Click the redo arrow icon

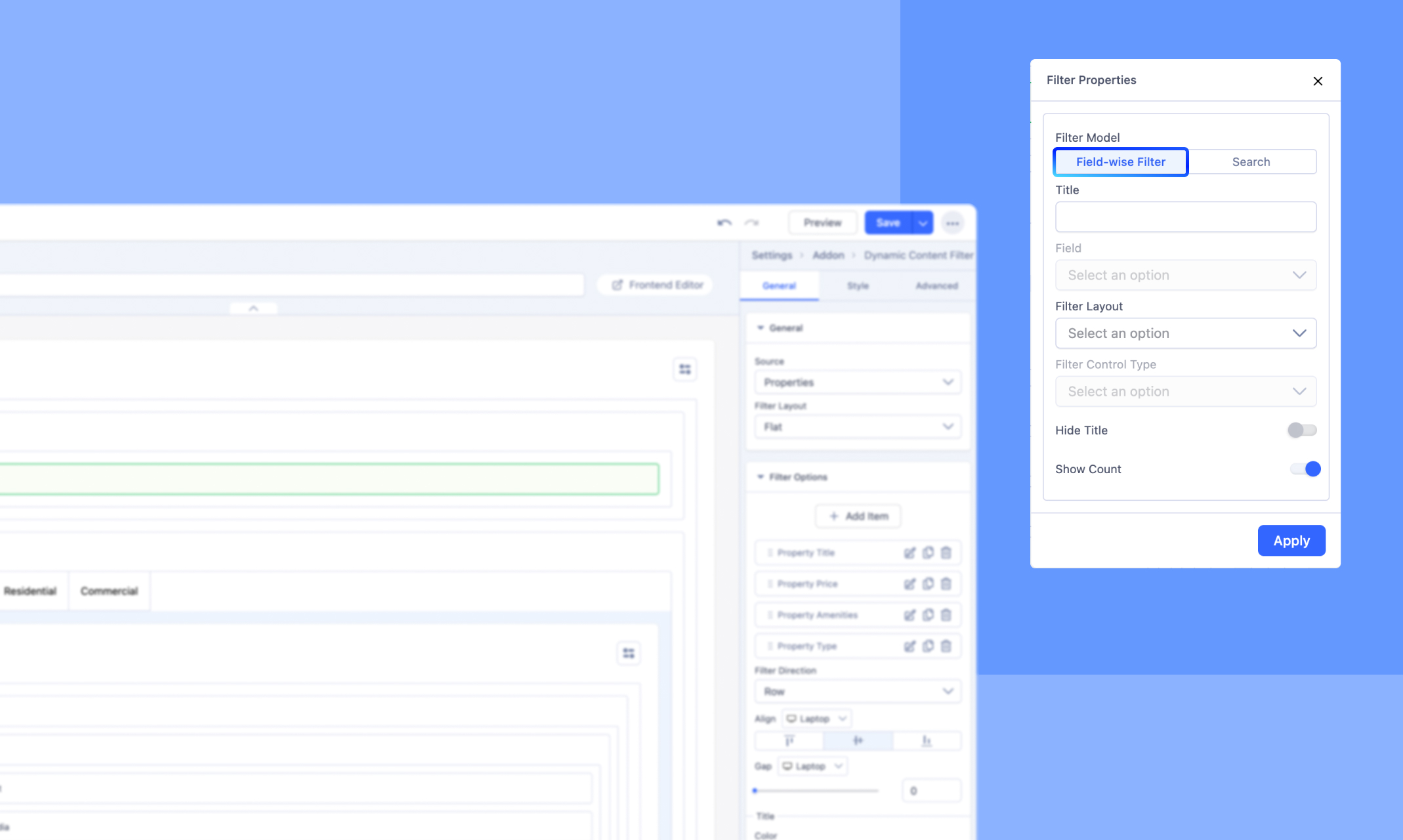tap(751, 223)
